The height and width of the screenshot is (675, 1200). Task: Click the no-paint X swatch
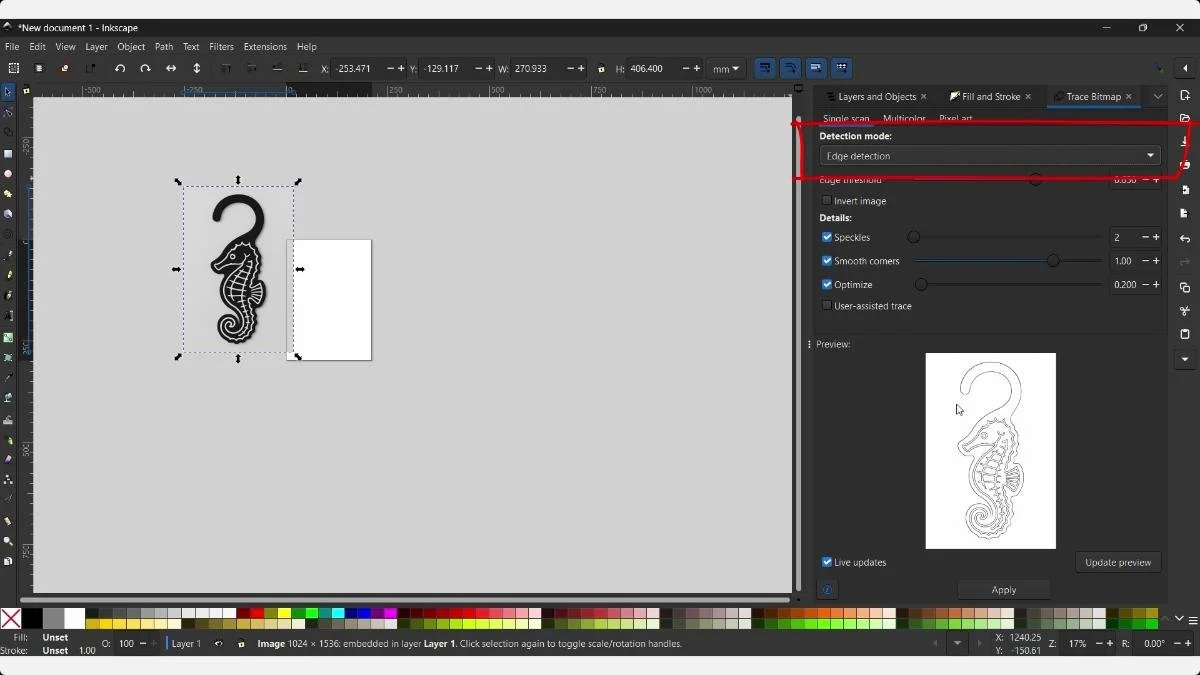tap(11, 619)
